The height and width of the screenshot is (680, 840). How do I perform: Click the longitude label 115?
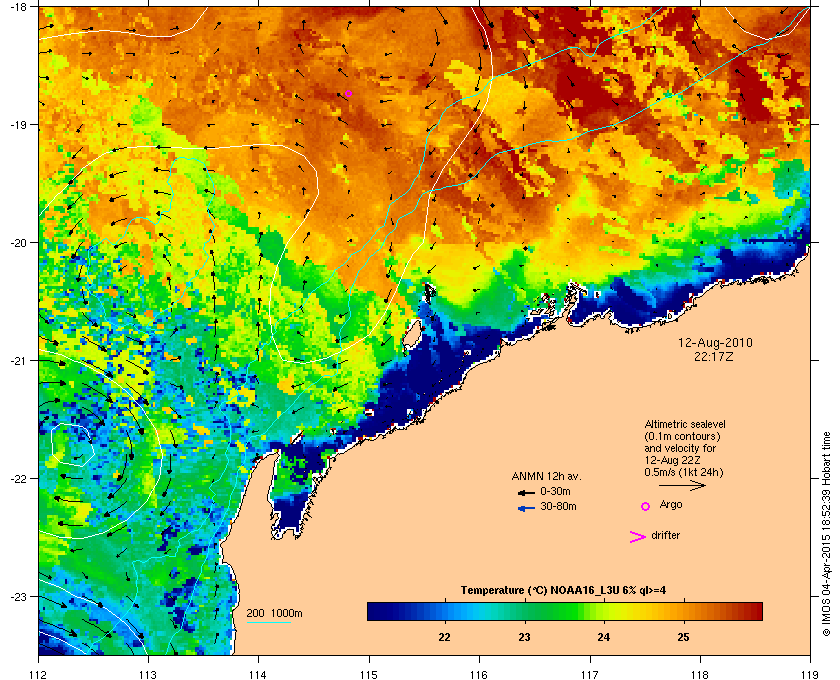click(x=369, y=675)
